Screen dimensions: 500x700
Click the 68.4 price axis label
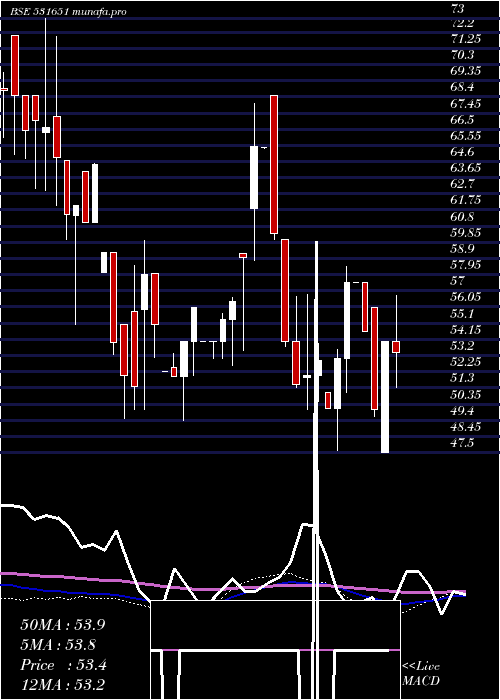coord(462,87)
